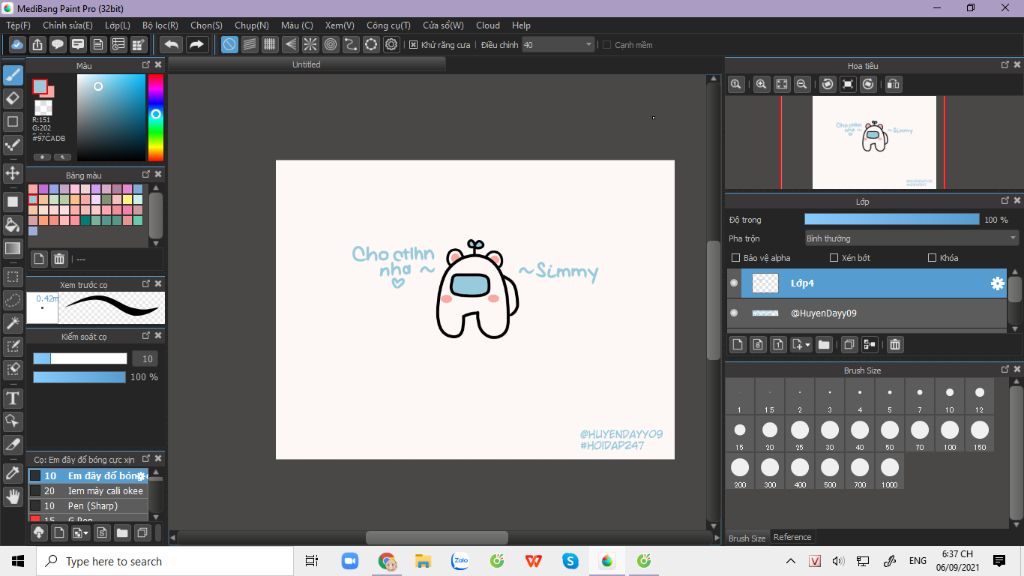This screenshot has height=576, width=1024.
Task: Enable the Xén bớt checkbox
Action: [834, 258]
